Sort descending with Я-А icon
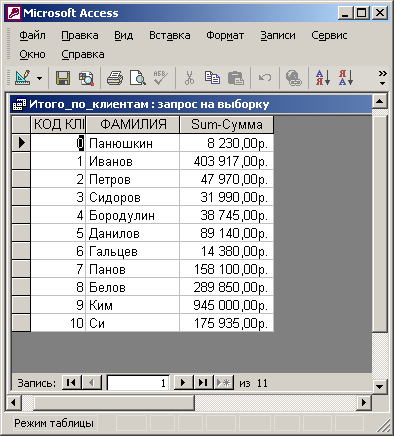The height and width of the screenshot is (436, 394). click(x=346, y=78)
